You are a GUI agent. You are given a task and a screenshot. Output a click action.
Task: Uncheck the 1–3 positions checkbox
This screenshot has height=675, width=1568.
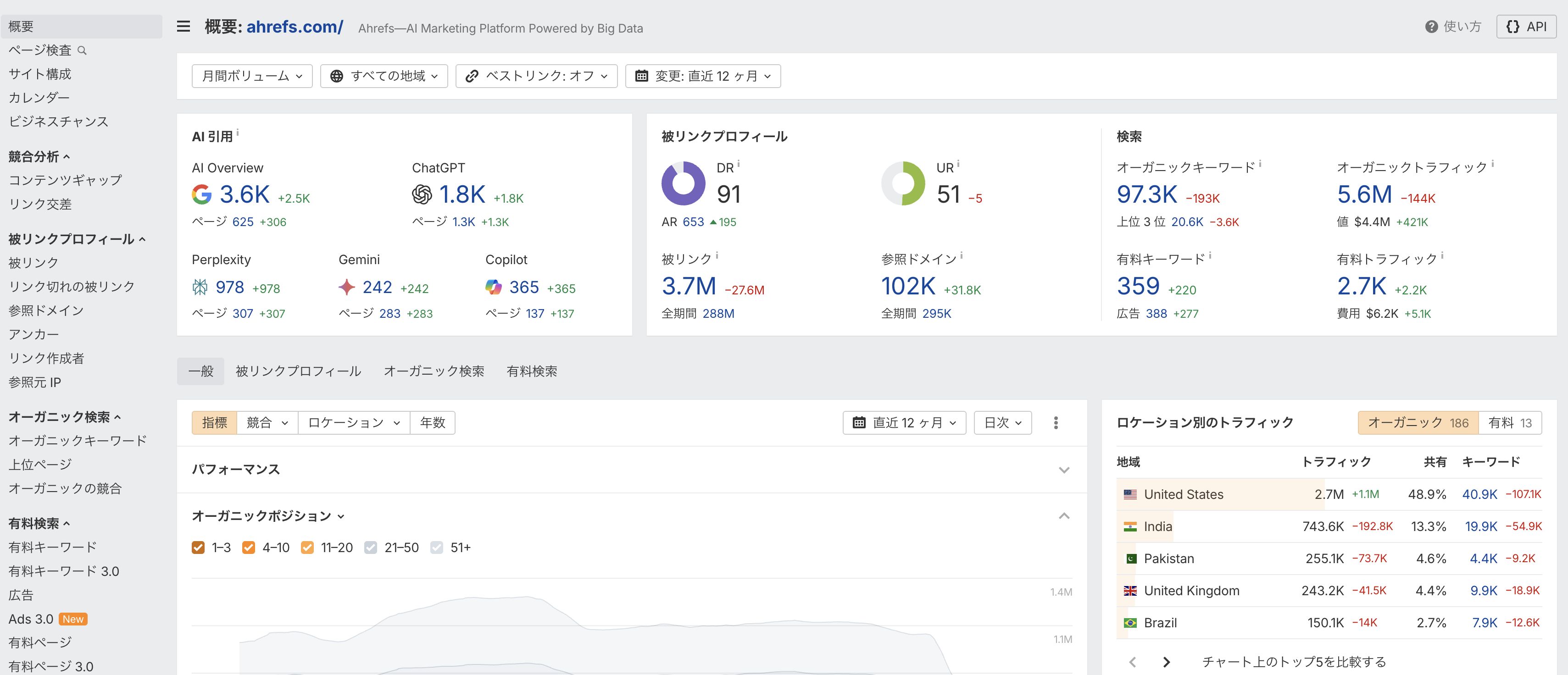(x=198, y=547)
